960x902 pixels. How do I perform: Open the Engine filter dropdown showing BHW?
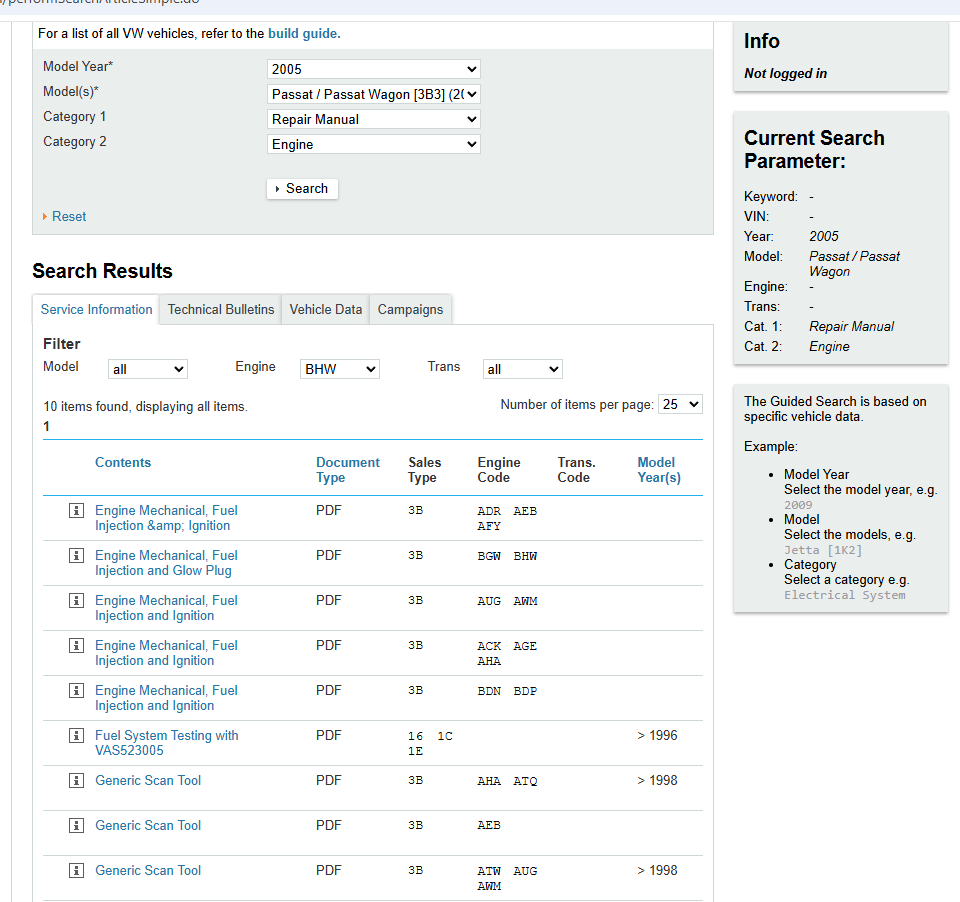[x=340, y=369]
